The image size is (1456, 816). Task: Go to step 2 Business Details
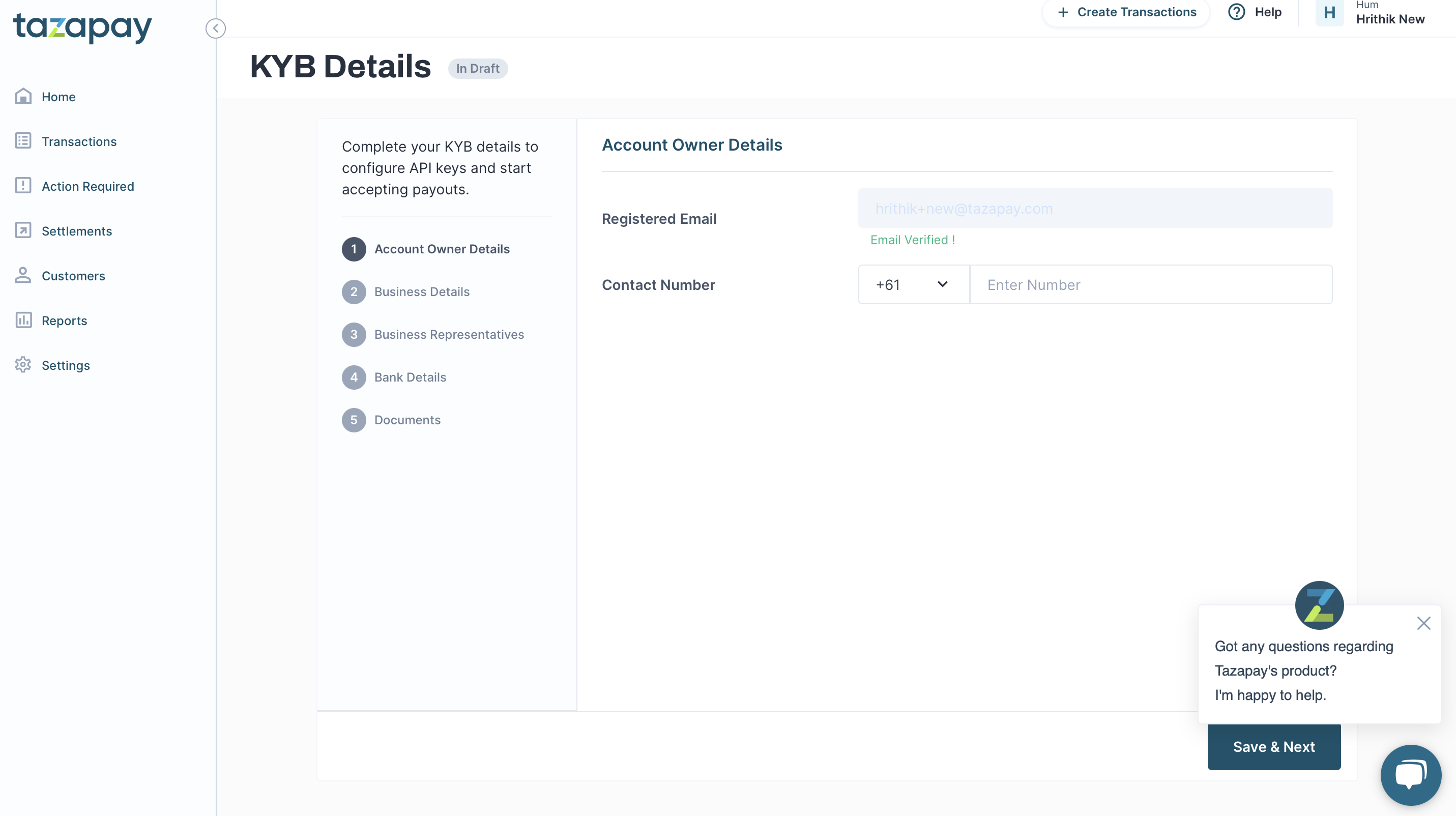click(x=422, y=292)
